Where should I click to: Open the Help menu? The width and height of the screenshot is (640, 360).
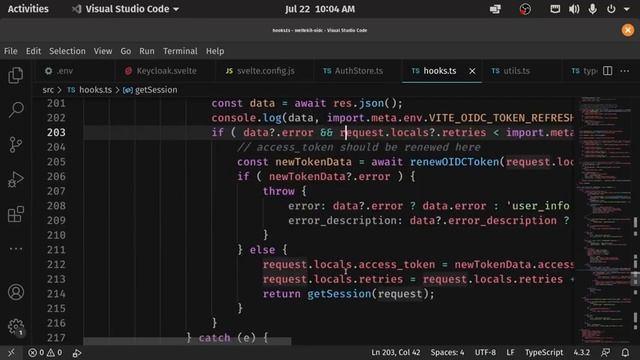(x=215, y=51)
